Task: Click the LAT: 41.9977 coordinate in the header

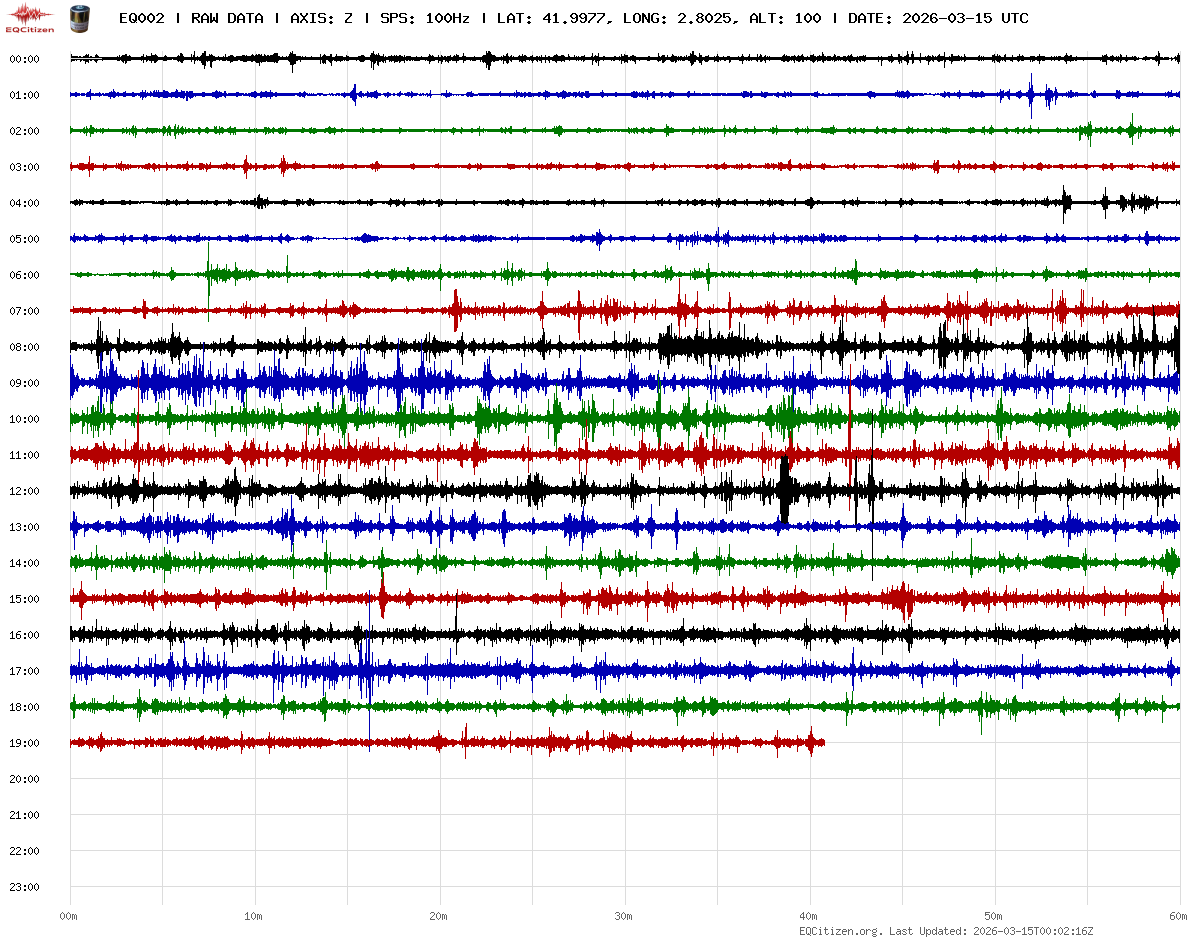Action: [x=552, y=18]
